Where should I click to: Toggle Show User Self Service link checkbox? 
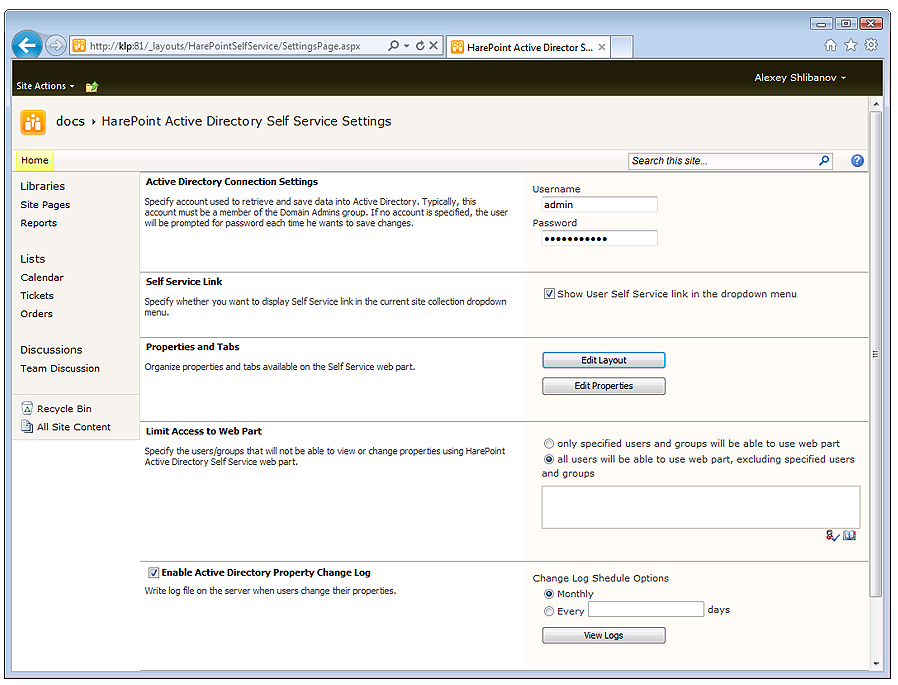(549, 294)
